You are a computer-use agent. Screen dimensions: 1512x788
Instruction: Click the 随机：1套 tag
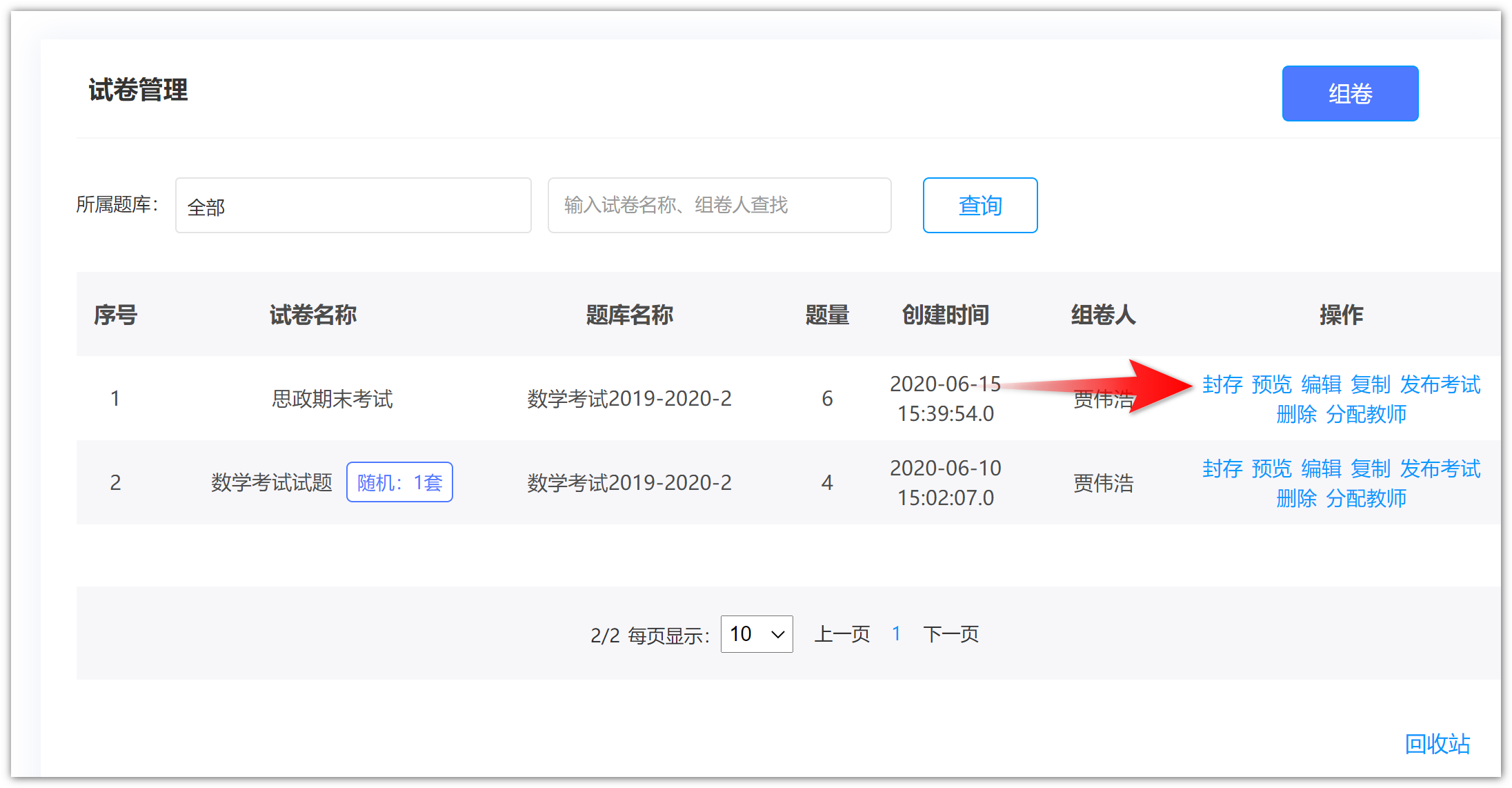pyautogui.click(x=399, y=482)
